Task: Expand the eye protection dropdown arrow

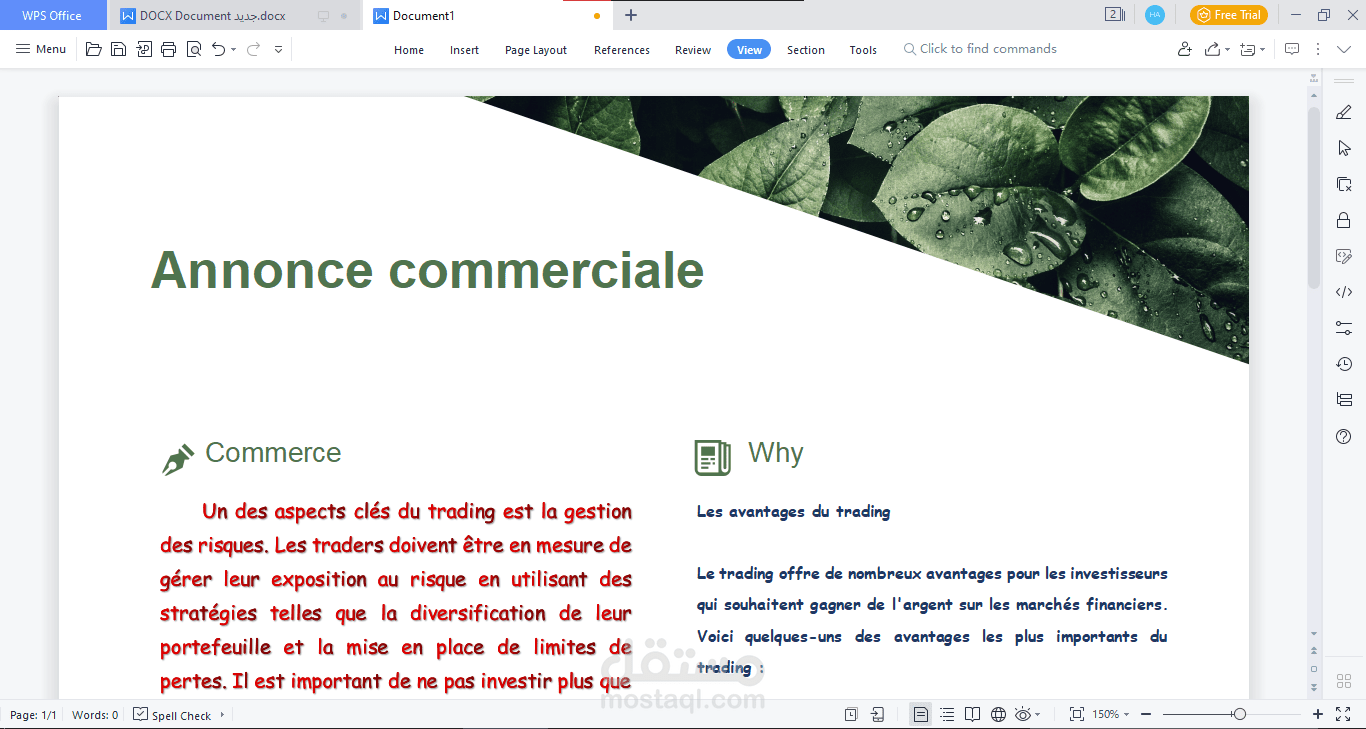Action: 1038,714
